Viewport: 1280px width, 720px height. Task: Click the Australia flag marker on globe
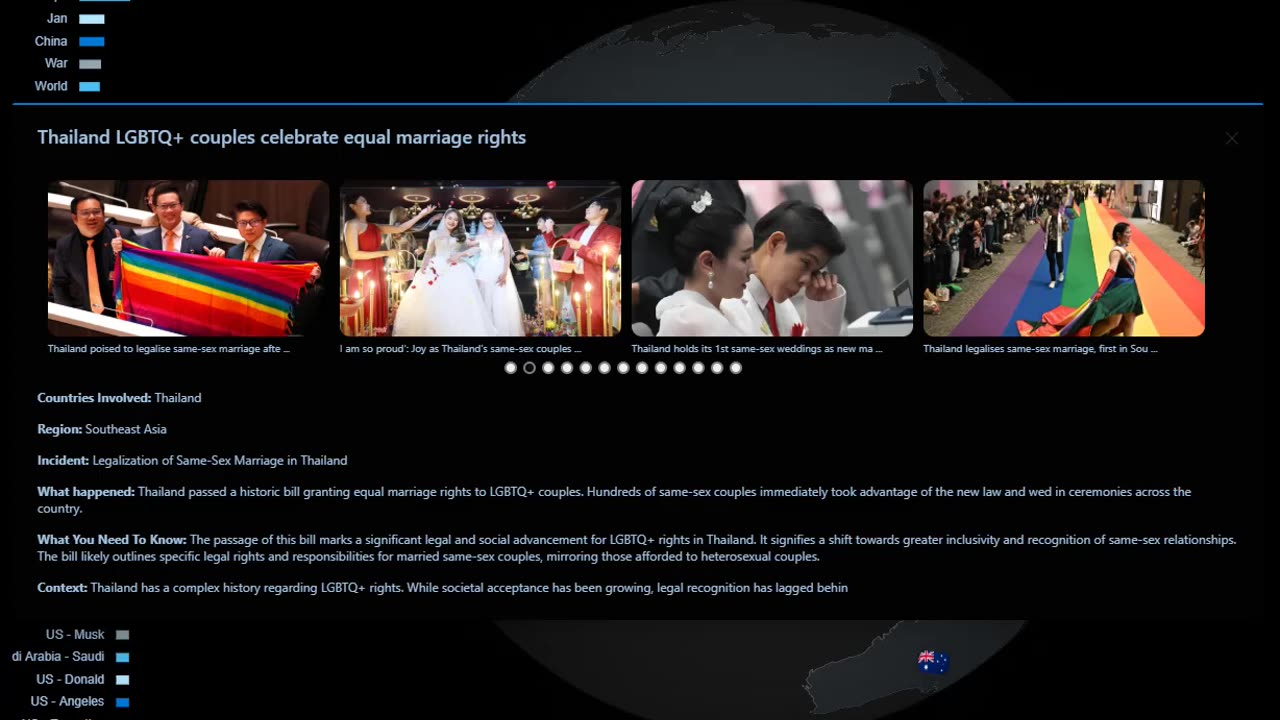click(x=933, y=660)
